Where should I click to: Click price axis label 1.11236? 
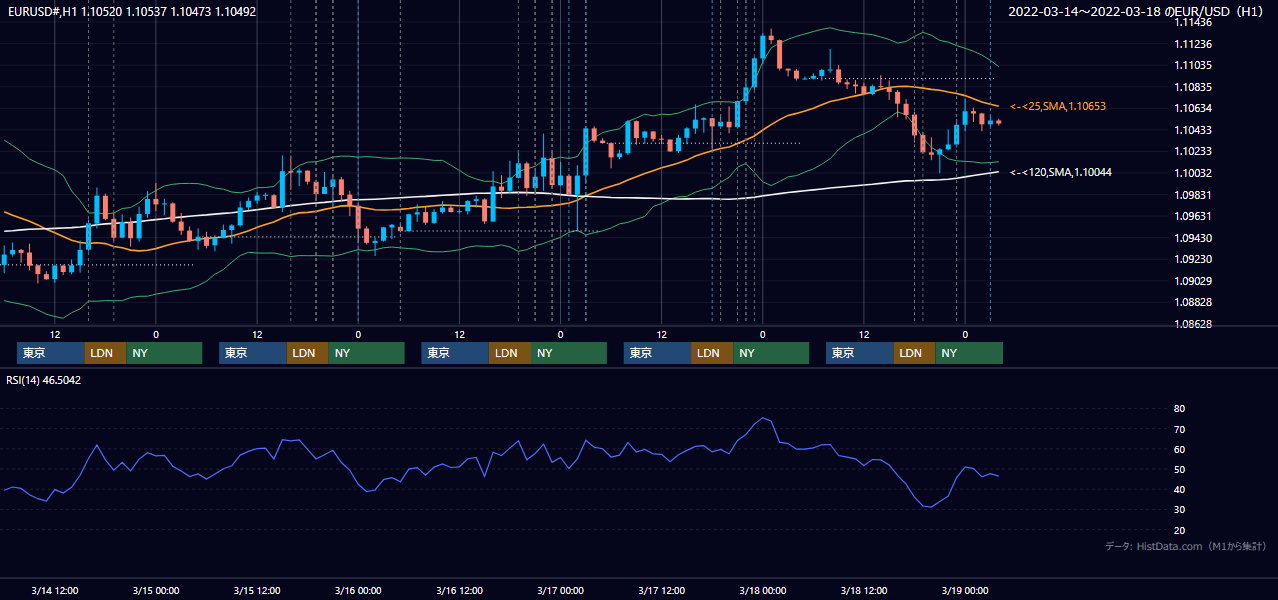pyautogui.click(x=1193, y=44)
